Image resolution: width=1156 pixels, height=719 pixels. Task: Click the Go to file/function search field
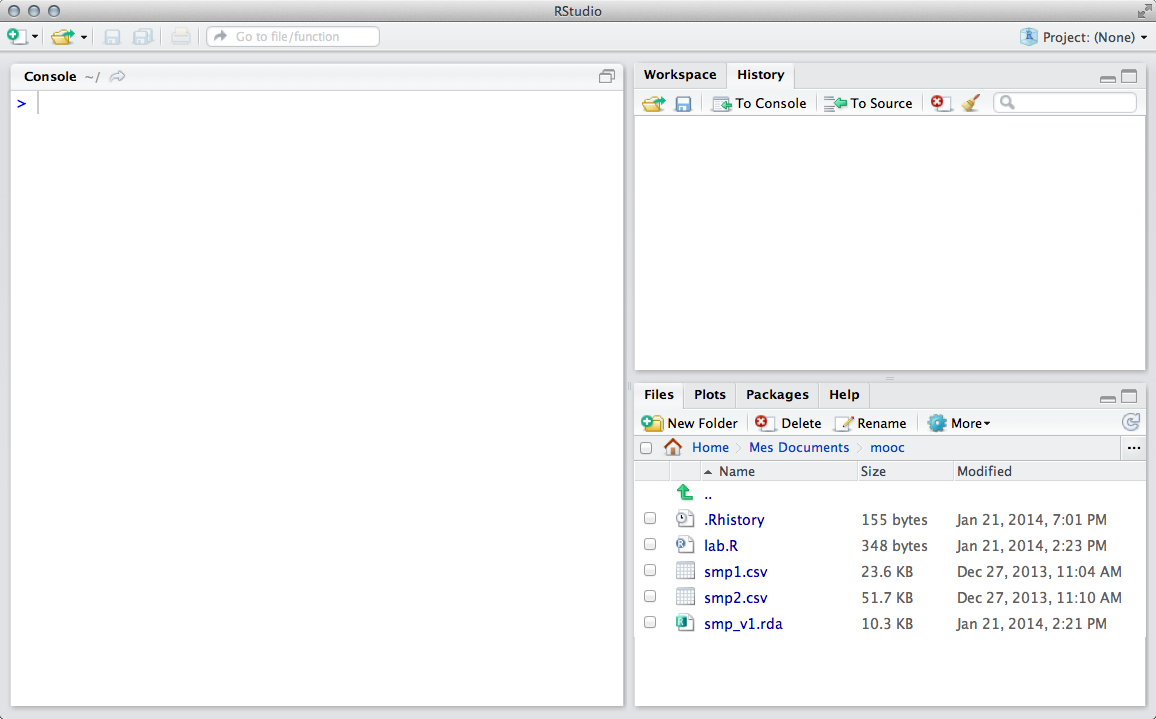tap(294, 37)
